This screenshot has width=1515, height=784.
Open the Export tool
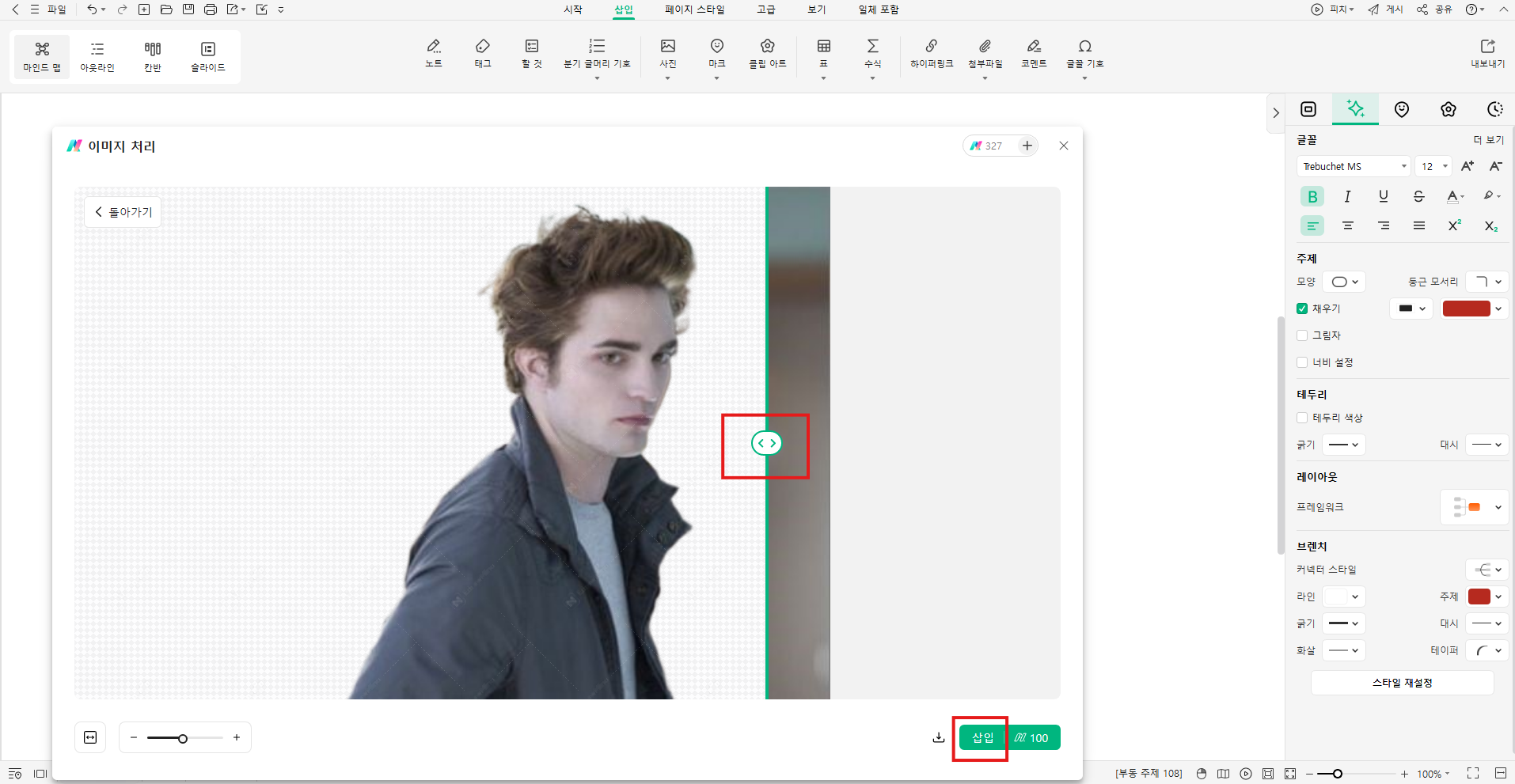(x=1487, y=53)
